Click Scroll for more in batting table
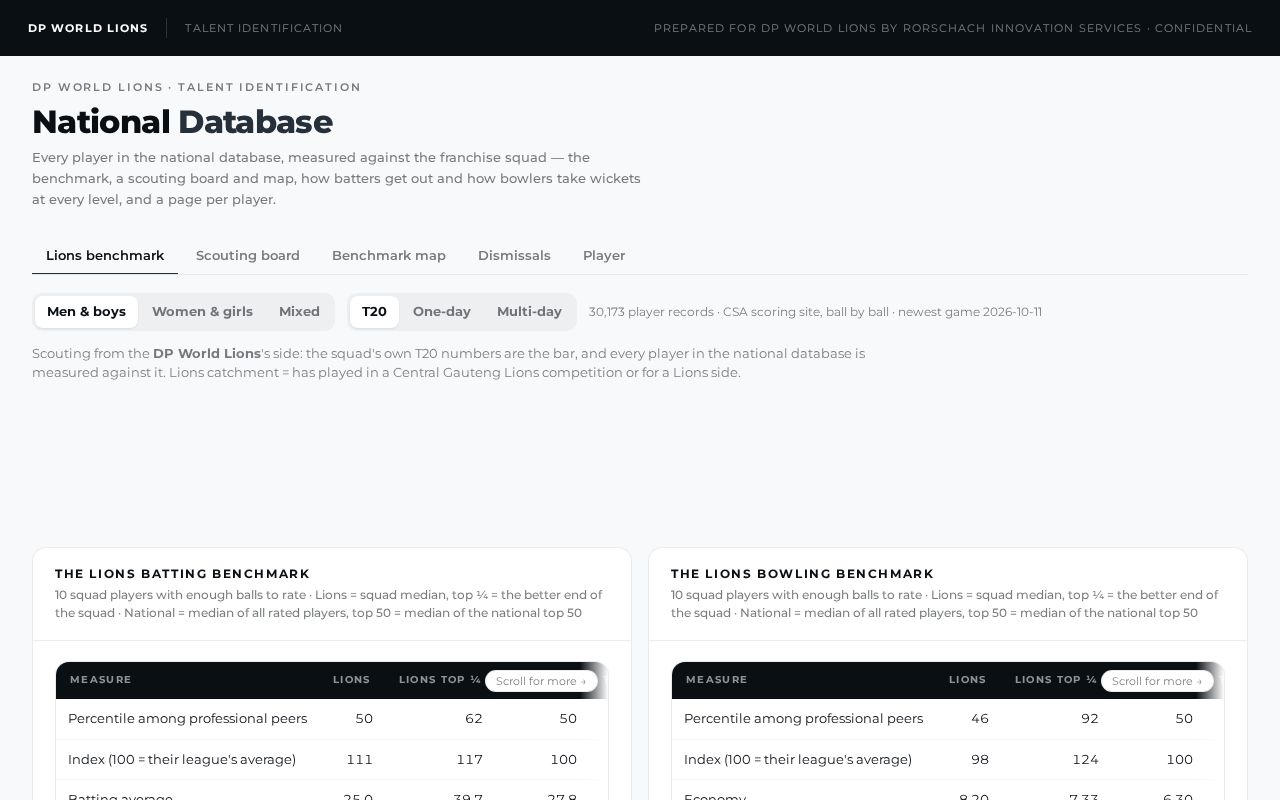The image size is (1280, 800). 541,681
